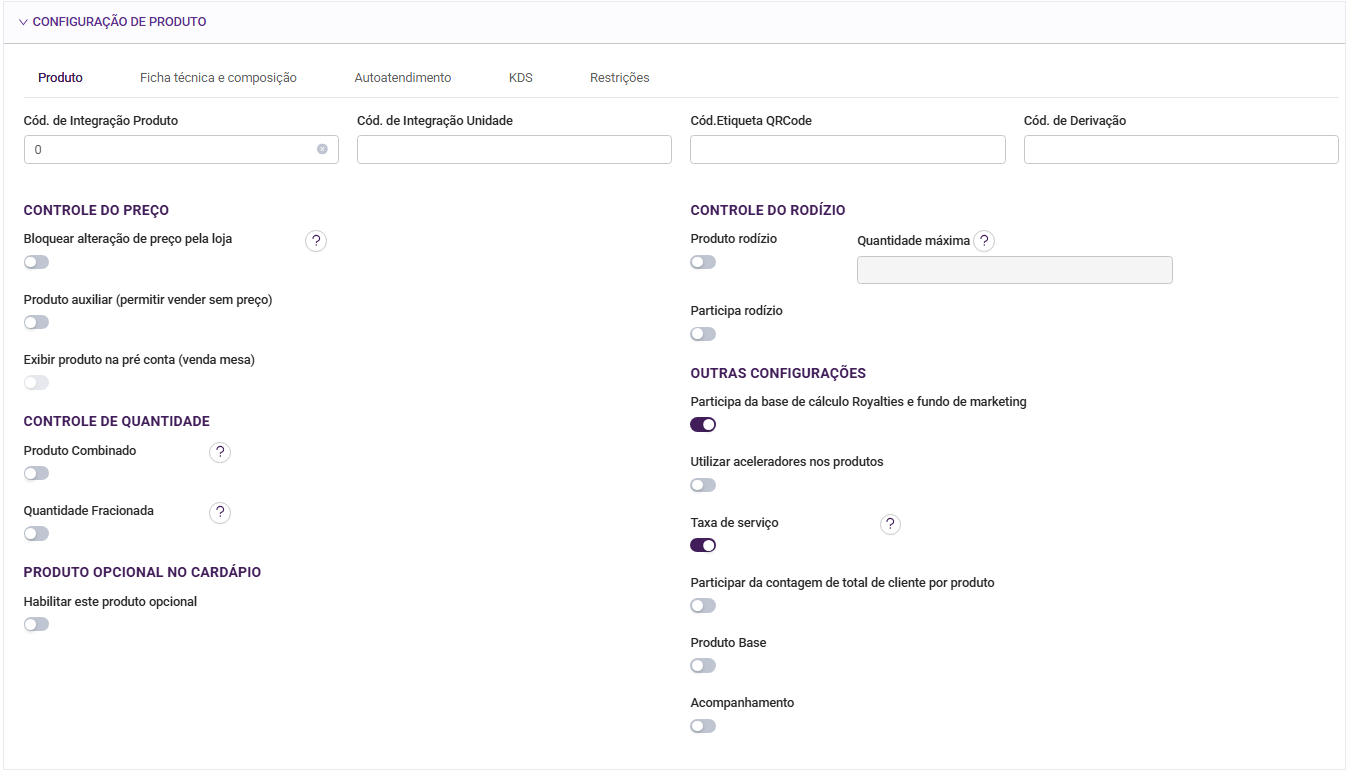Go to the KDS tab
1349x771 pixels.
click(x=521, y=78)
